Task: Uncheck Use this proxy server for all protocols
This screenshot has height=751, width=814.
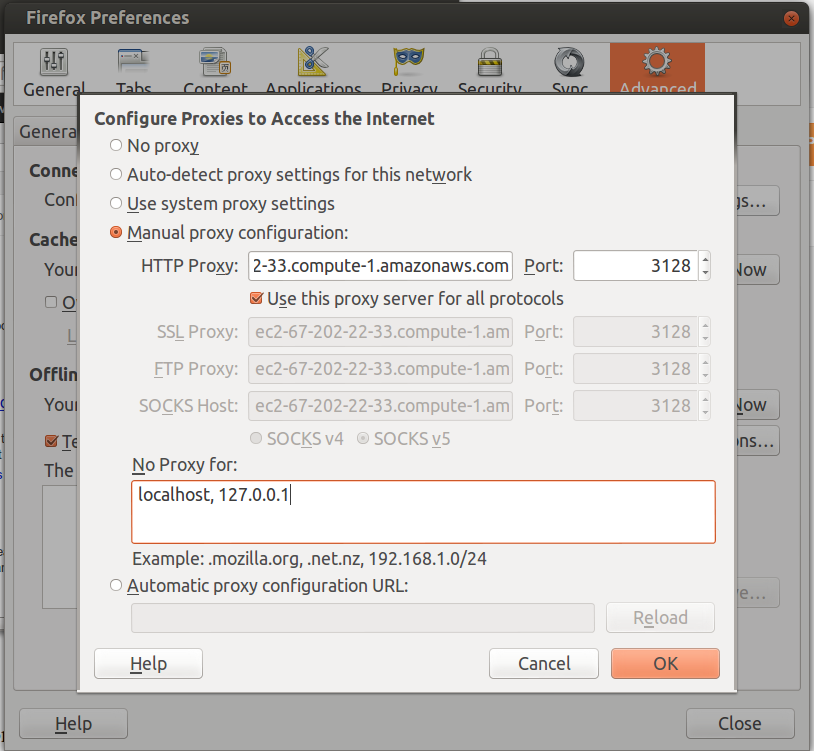Action: [256, 298]
